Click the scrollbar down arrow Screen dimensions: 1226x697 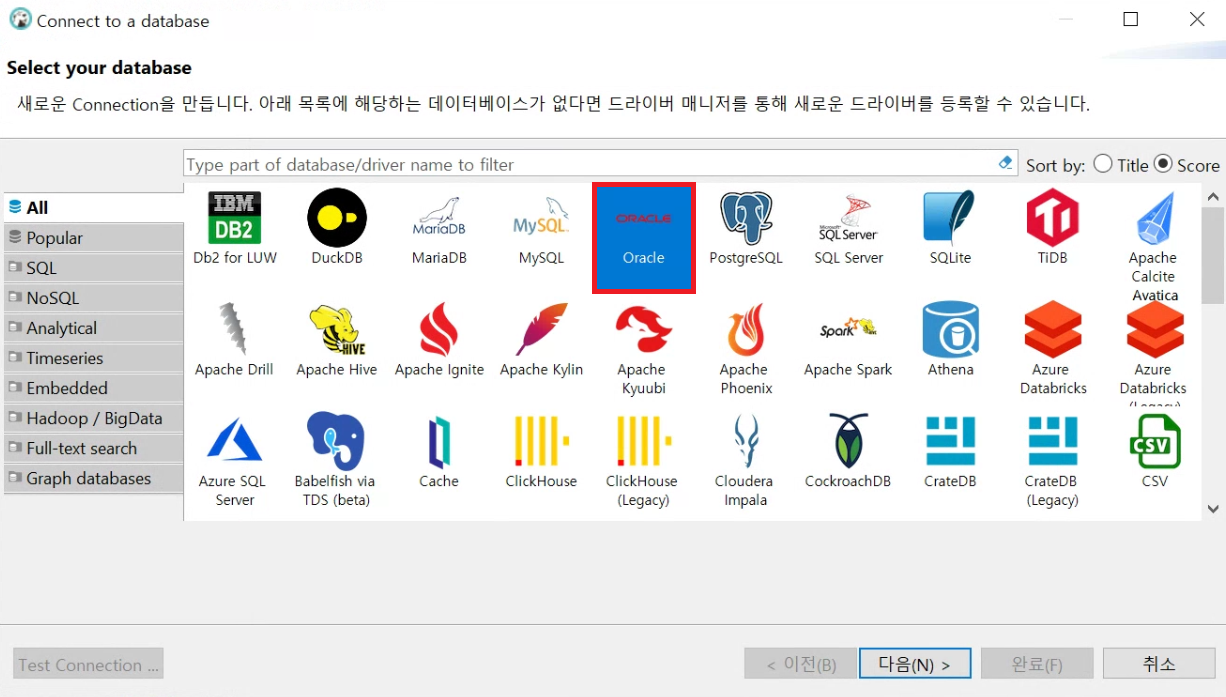(x=1213, y=509)
